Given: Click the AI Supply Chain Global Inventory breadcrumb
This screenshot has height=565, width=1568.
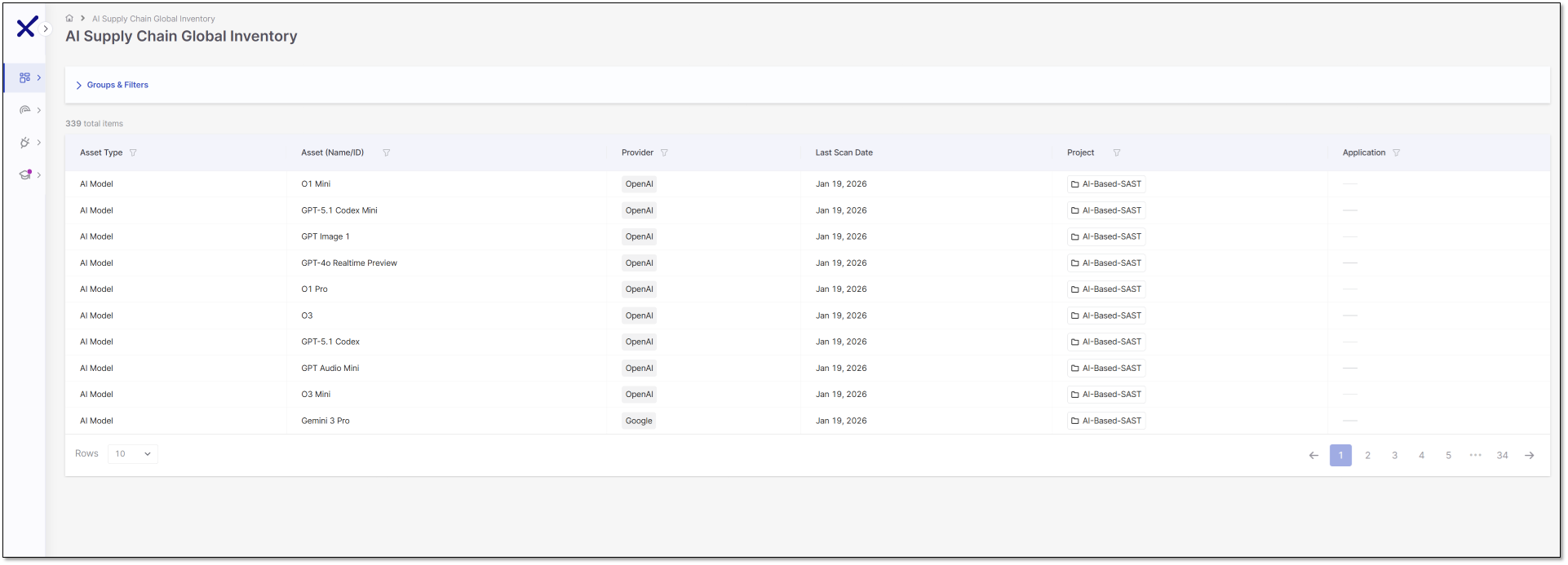Looking at the screenshot, I should [x=153, y=19].
